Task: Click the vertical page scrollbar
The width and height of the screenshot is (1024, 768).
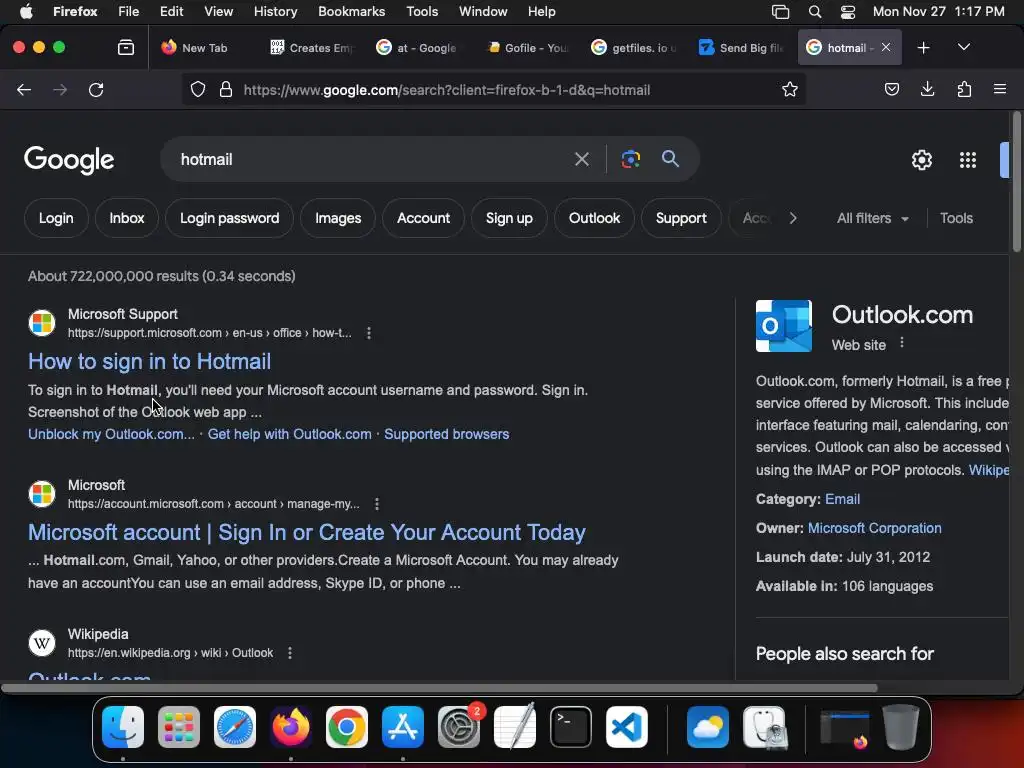Action: coord(1016,182)
